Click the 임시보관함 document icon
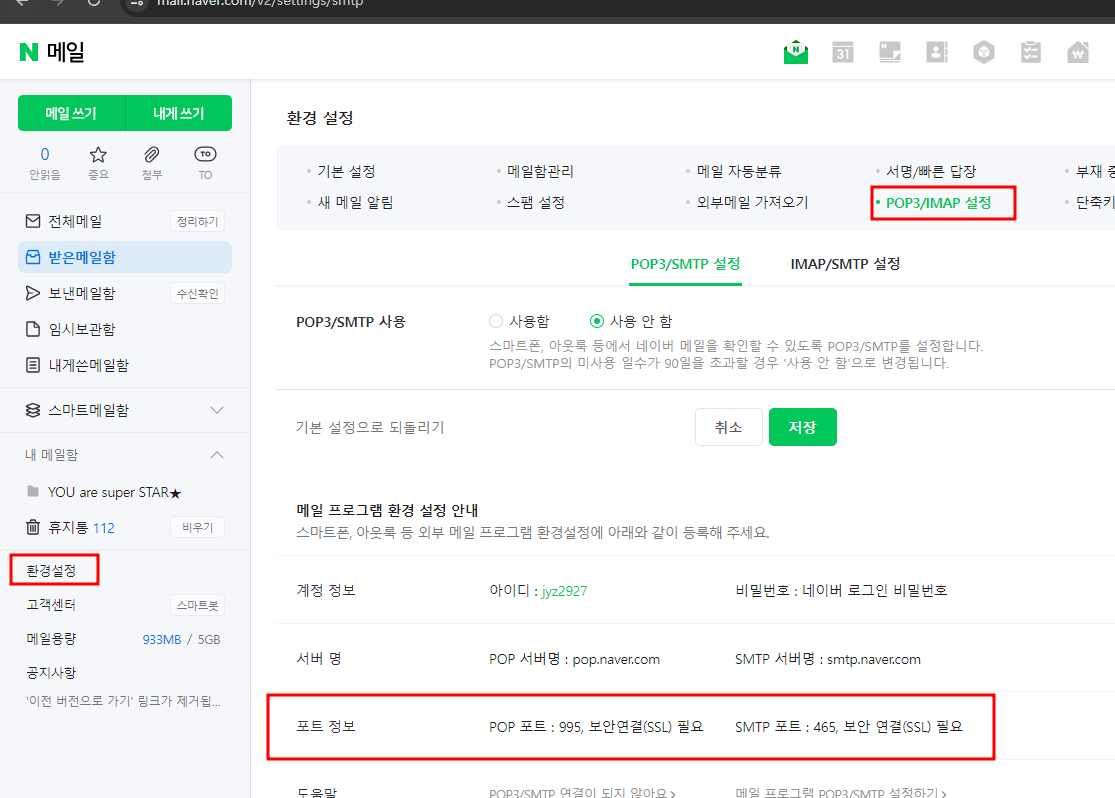 33,329
